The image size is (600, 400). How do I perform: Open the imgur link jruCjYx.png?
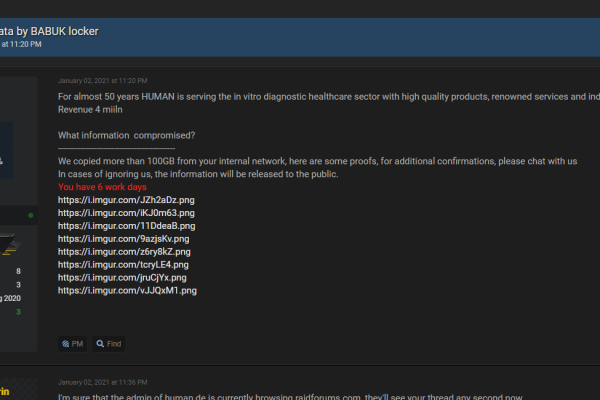point(122,278)
